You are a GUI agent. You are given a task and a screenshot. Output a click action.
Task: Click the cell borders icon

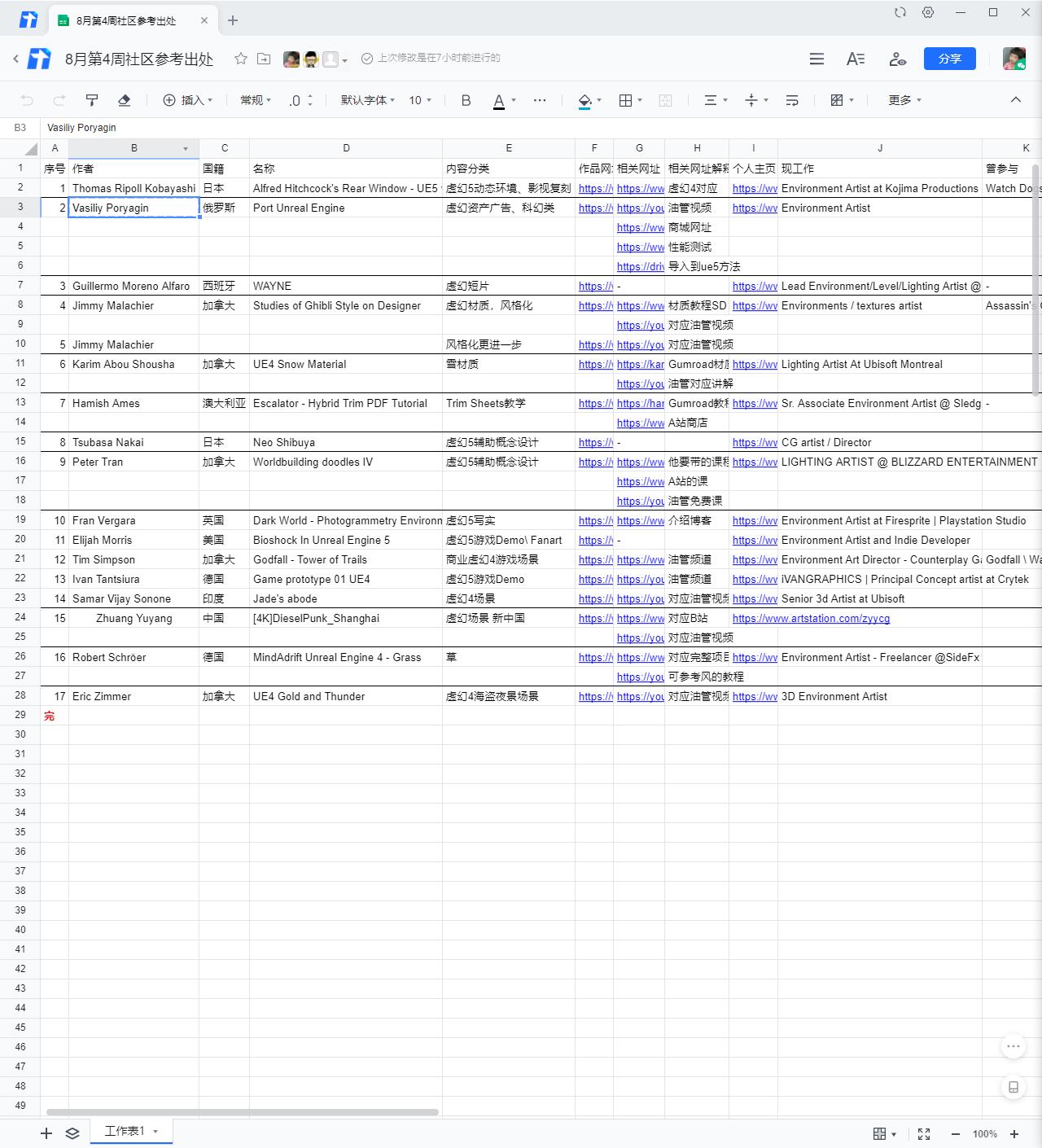625,100
